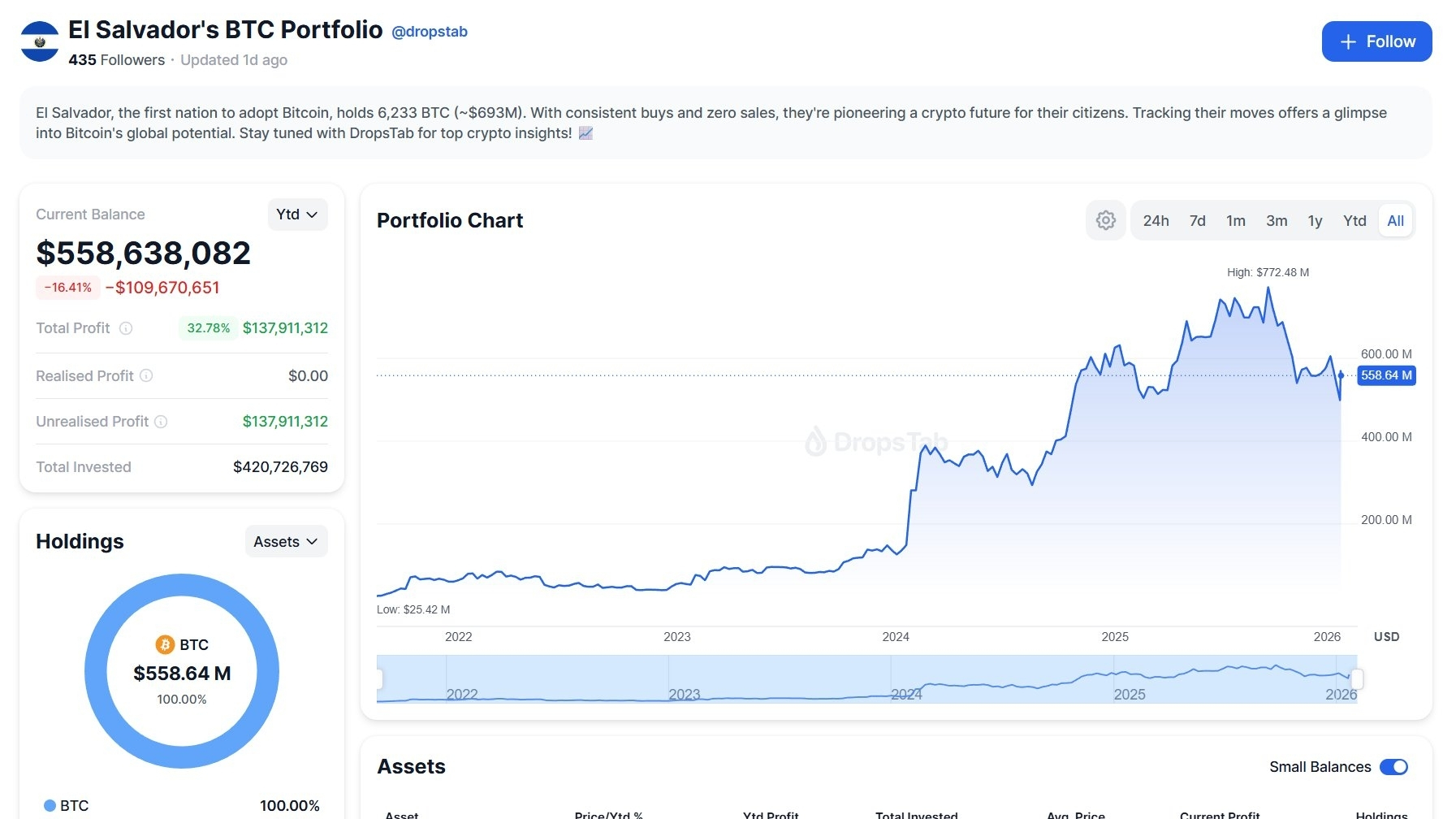This screenshot has height=819, width=1456.
Task: Select the All chart range tab
Action: (1395, 221)
